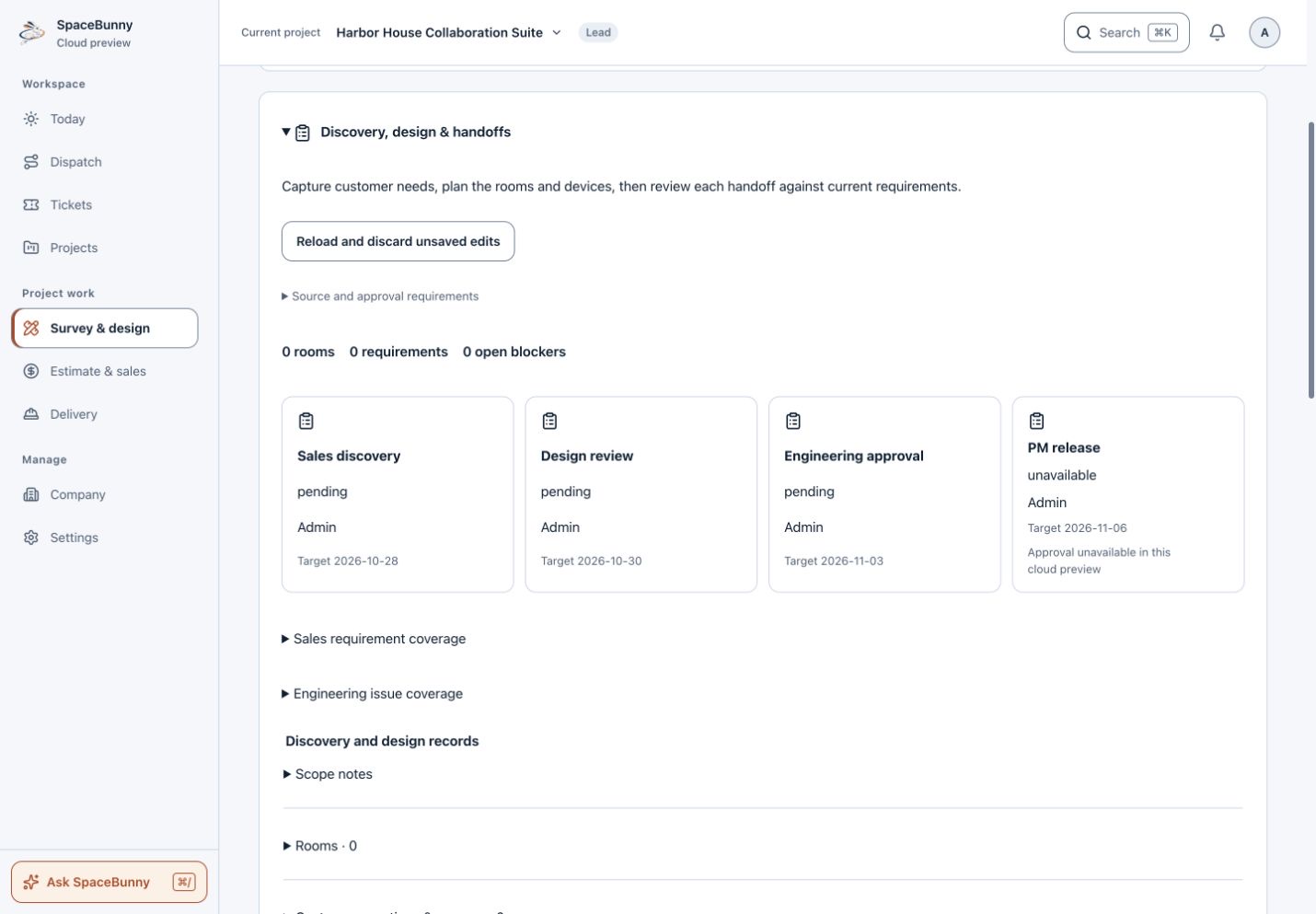Open the notifications bell
Screen dimensions: 1316x914
(1217, 32)
